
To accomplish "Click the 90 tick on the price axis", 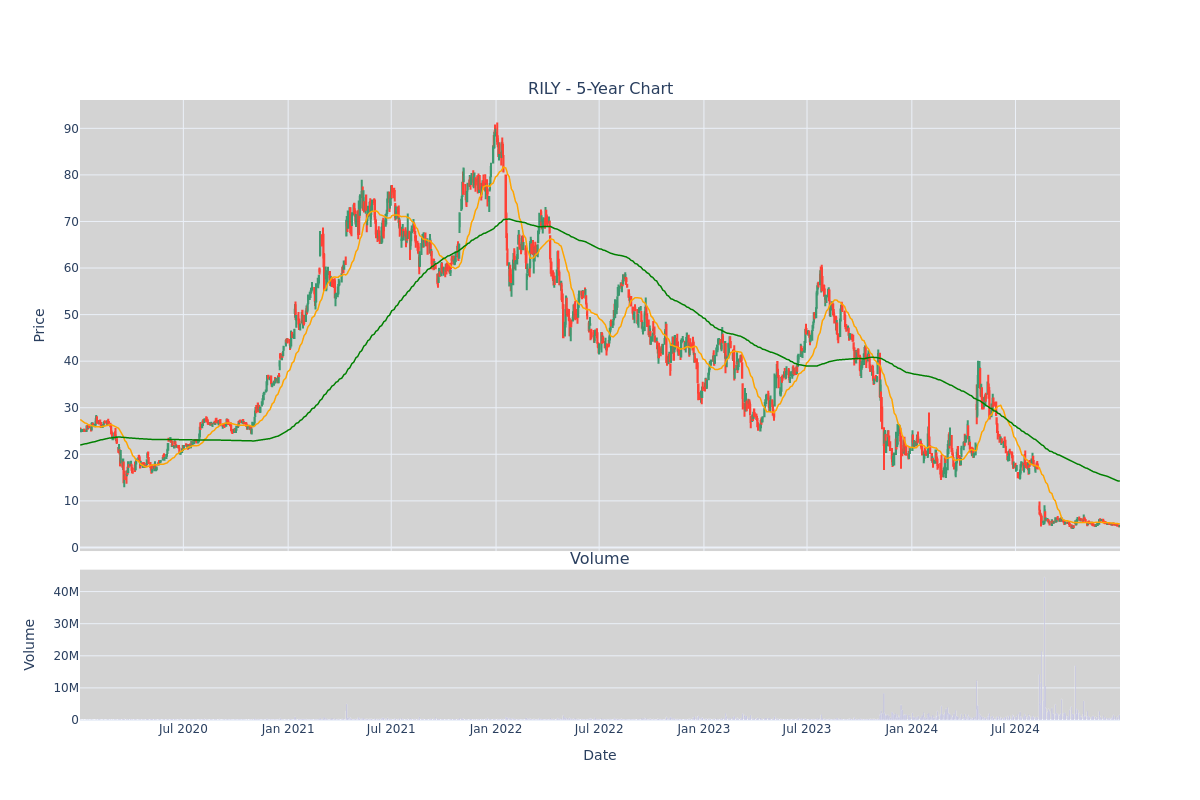I will click(x=72, y=129).
